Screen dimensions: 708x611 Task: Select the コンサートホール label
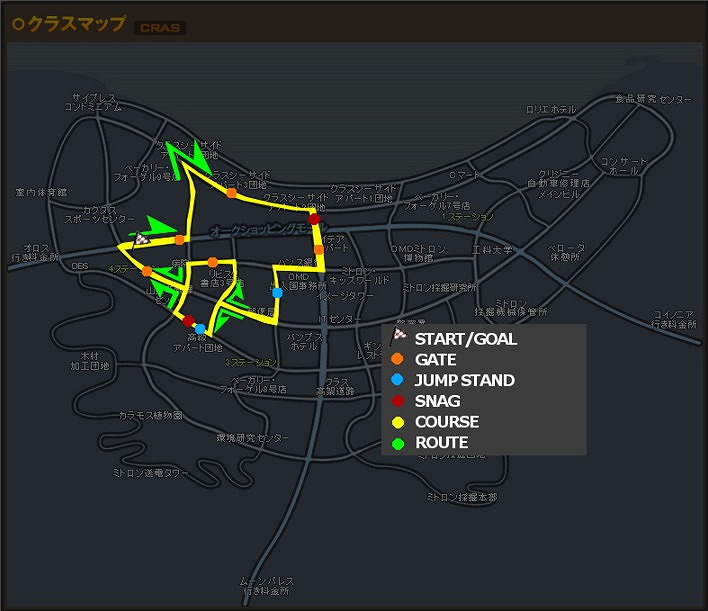[x=624, y=166]
